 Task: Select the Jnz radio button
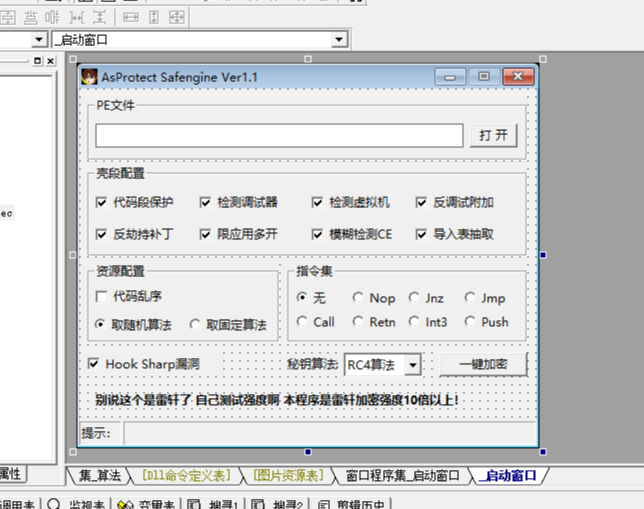click(x=414, y=297)
